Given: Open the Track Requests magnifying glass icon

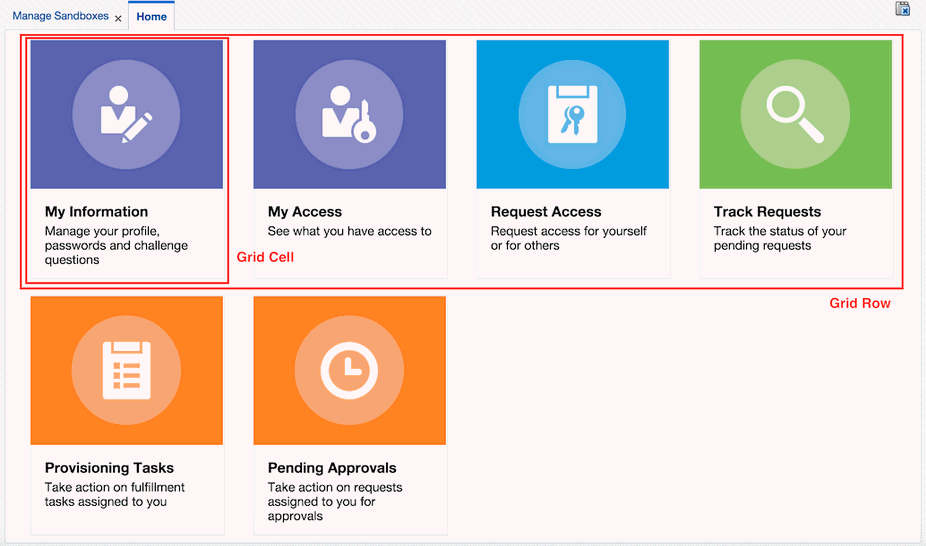Looking at the screenshot, I should tap(795, 115).
